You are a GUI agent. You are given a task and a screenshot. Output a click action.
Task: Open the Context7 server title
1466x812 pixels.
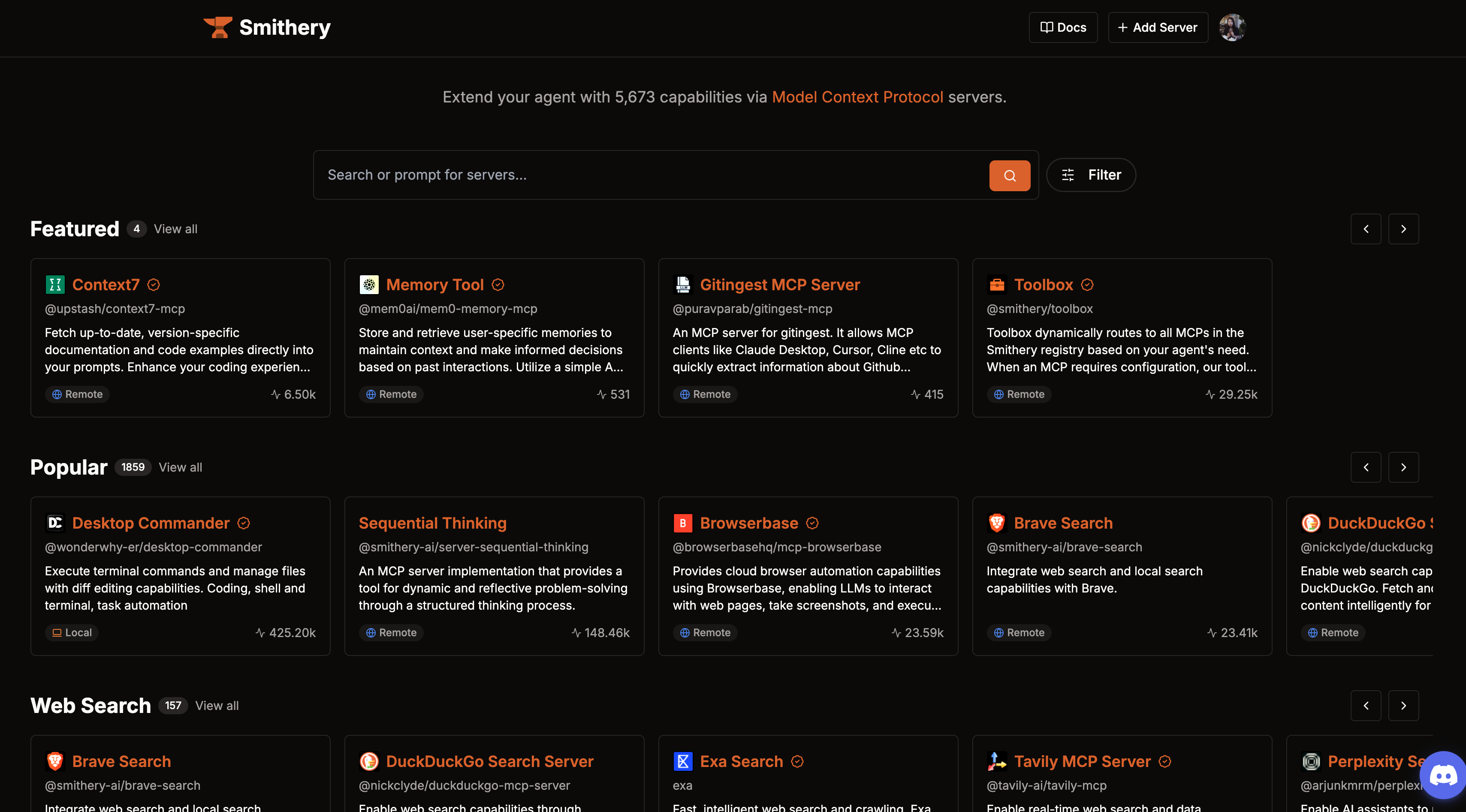coord(106,285)
